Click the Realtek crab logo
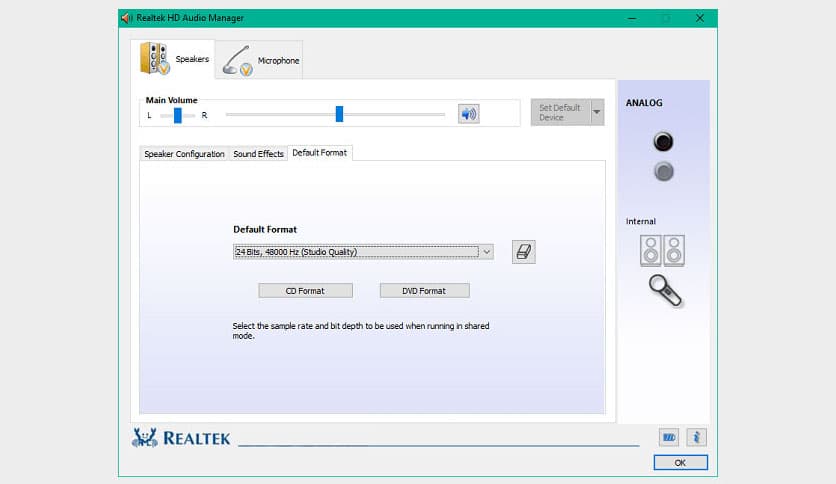 coord(144,438)
